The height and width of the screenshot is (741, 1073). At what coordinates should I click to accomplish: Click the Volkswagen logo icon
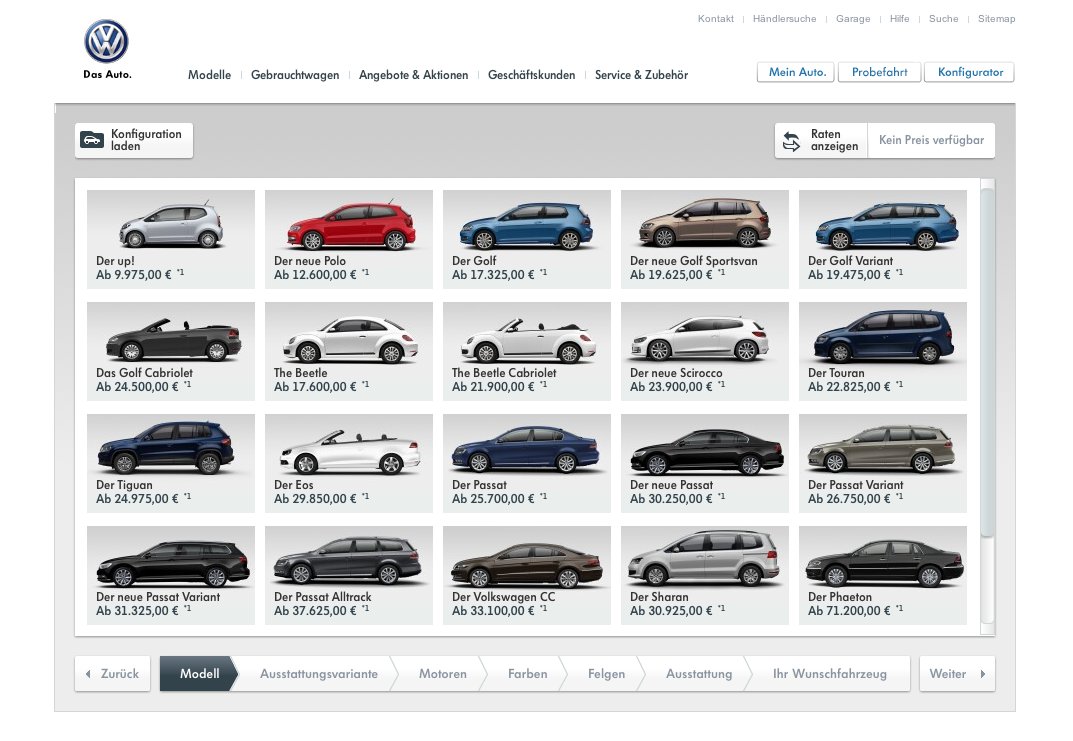pyautogui.click(x=106, y=41)
